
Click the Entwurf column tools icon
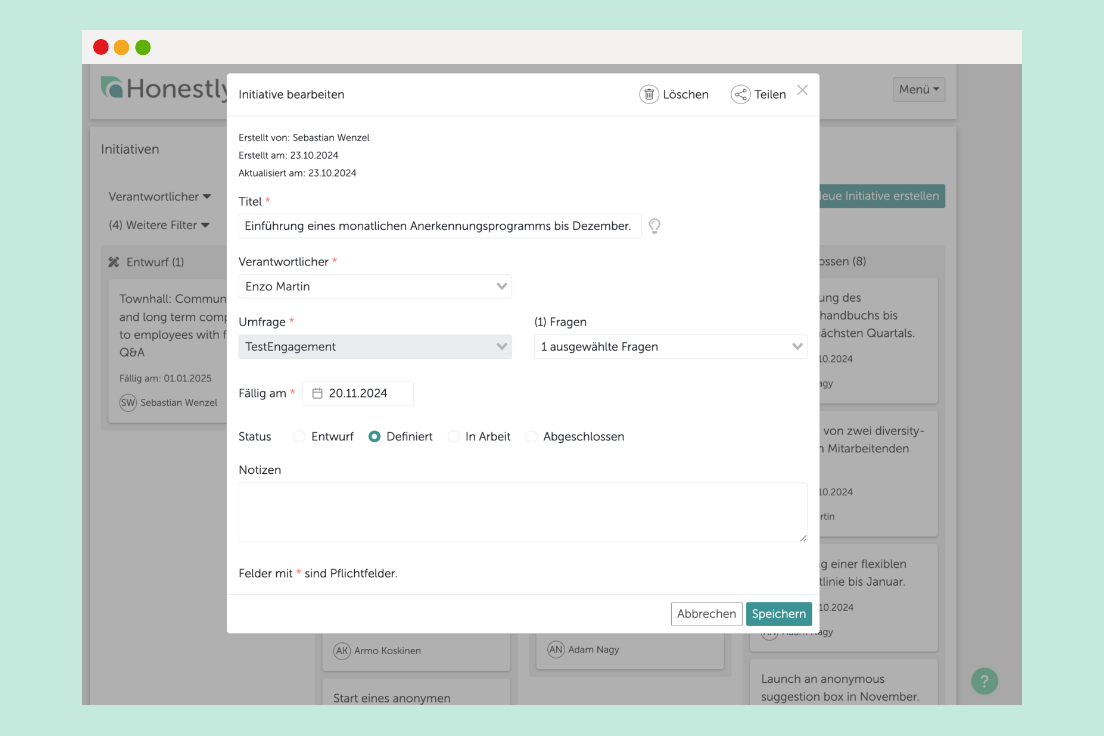(113, 262)
